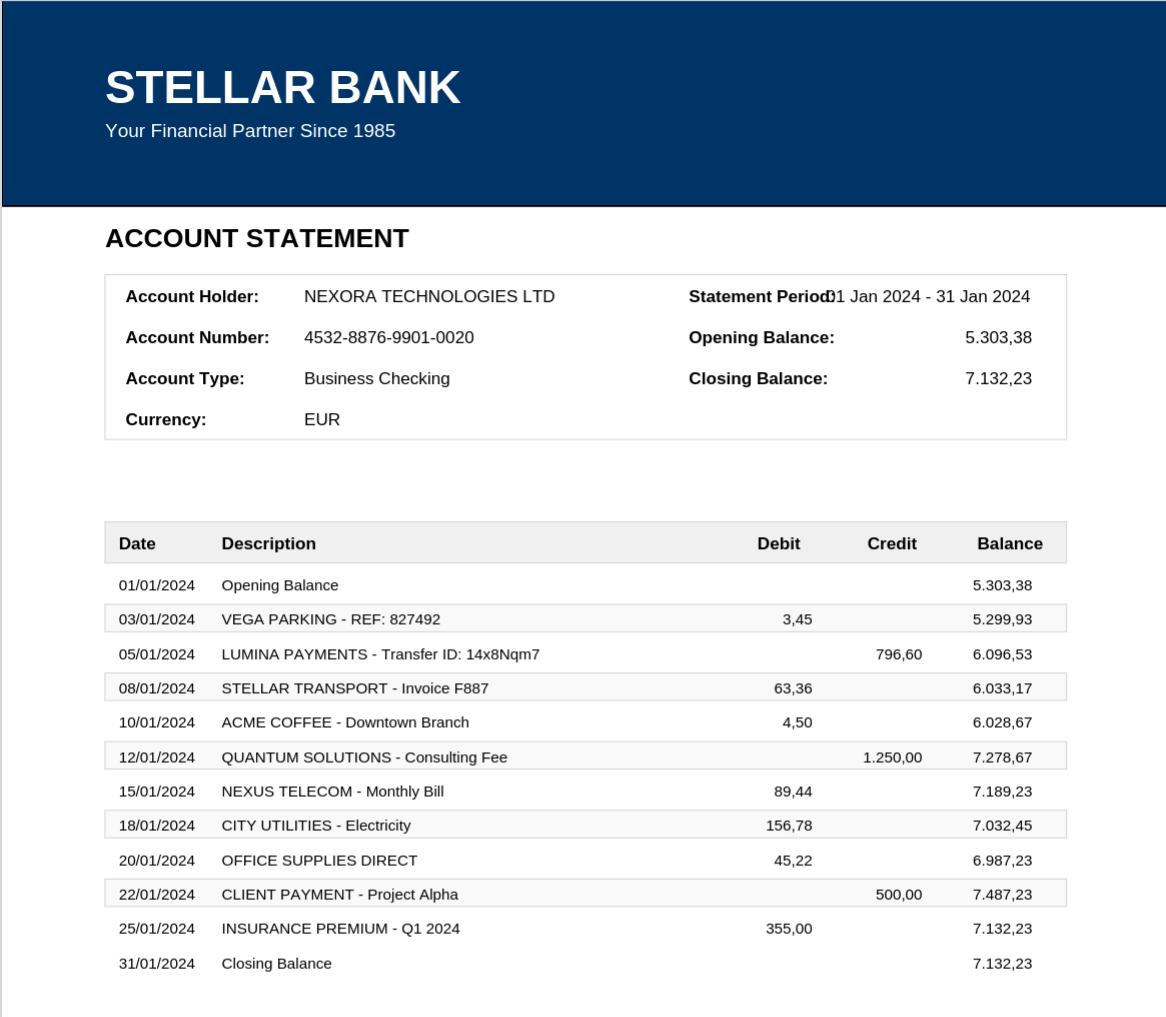Select the 89,44 debit amount

[x=793, y=792]
